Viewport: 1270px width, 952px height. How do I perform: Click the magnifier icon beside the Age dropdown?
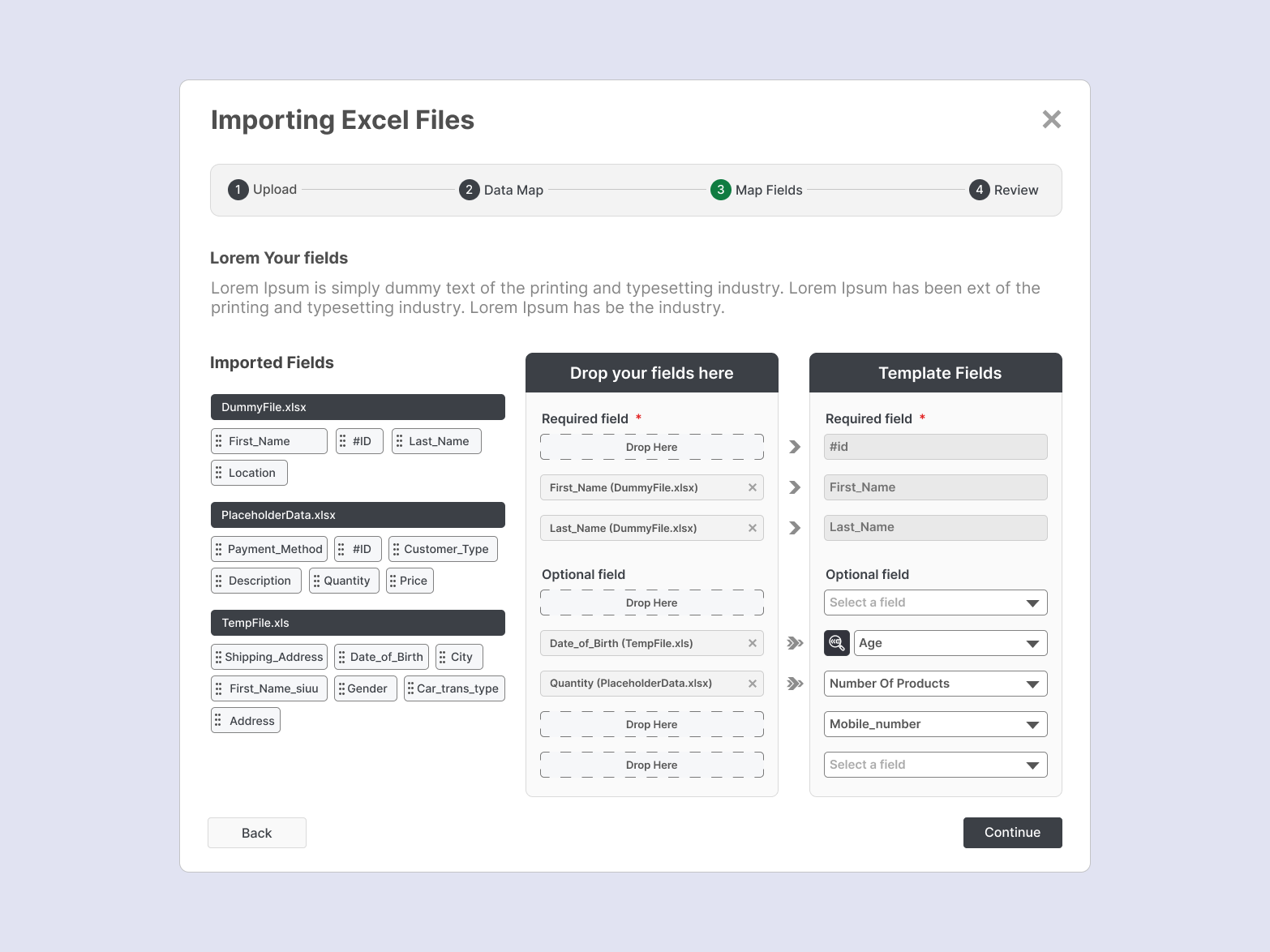point(837,642)
